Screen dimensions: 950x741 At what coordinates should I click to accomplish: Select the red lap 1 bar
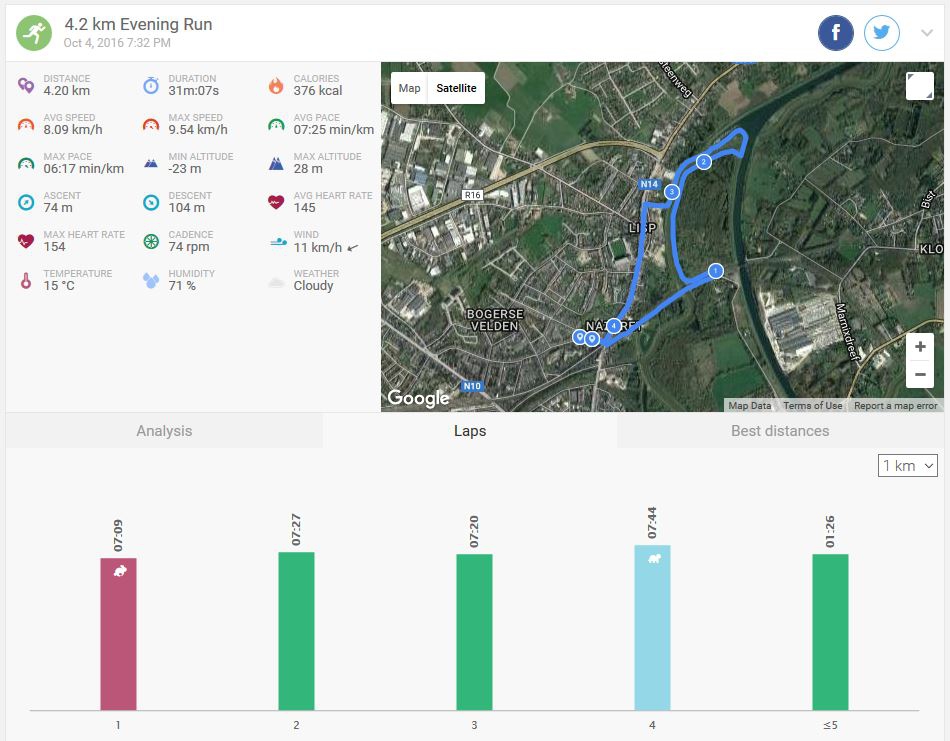118,634
